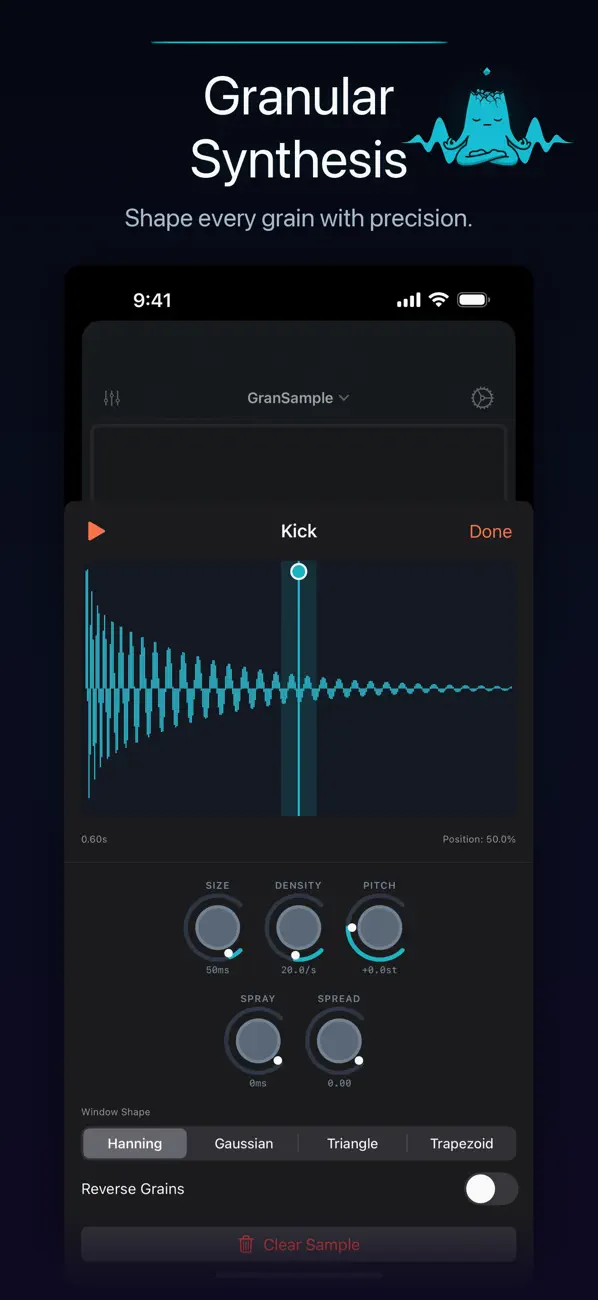The image size is (598, 1300).
Task: Click the cellular signal bars icon
Action: [x=408, y=300]
